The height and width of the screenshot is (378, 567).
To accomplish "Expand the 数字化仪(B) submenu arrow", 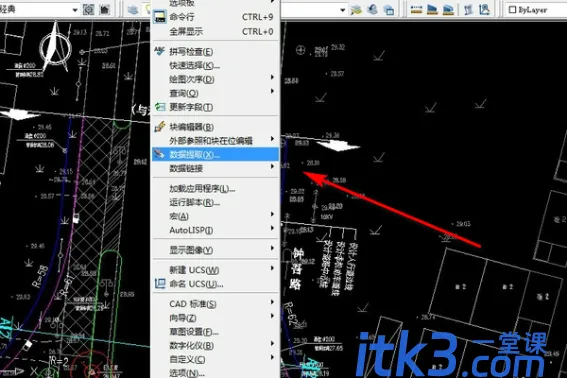I will 272,343.
